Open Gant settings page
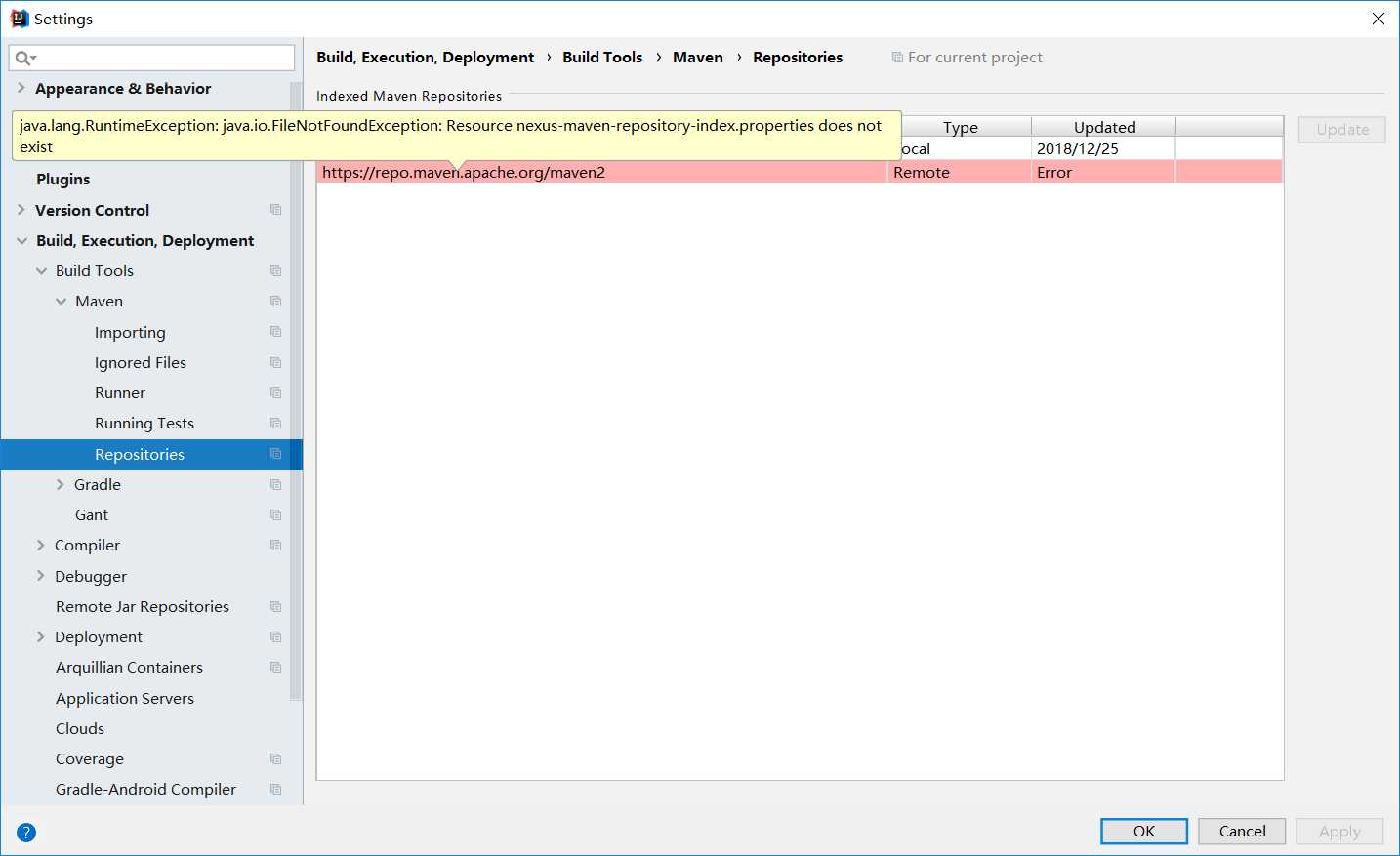 coord(92,514)
